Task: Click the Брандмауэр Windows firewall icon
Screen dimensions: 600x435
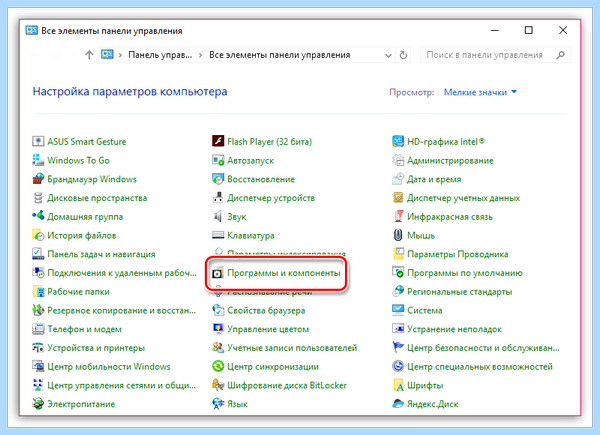Action: 38,179
